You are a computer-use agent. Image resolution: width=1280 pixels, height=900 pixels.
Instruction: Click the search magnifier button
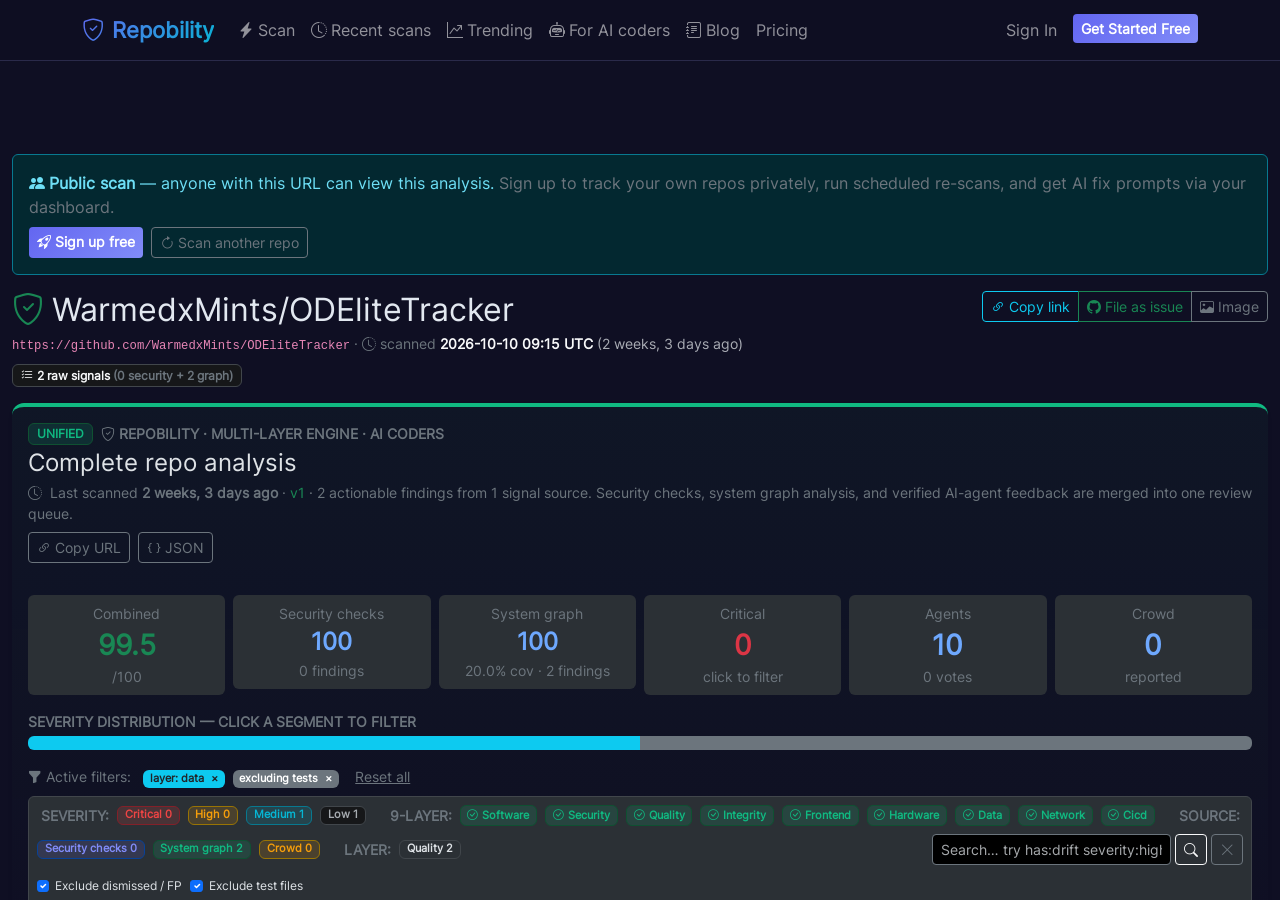(1191, 850)
